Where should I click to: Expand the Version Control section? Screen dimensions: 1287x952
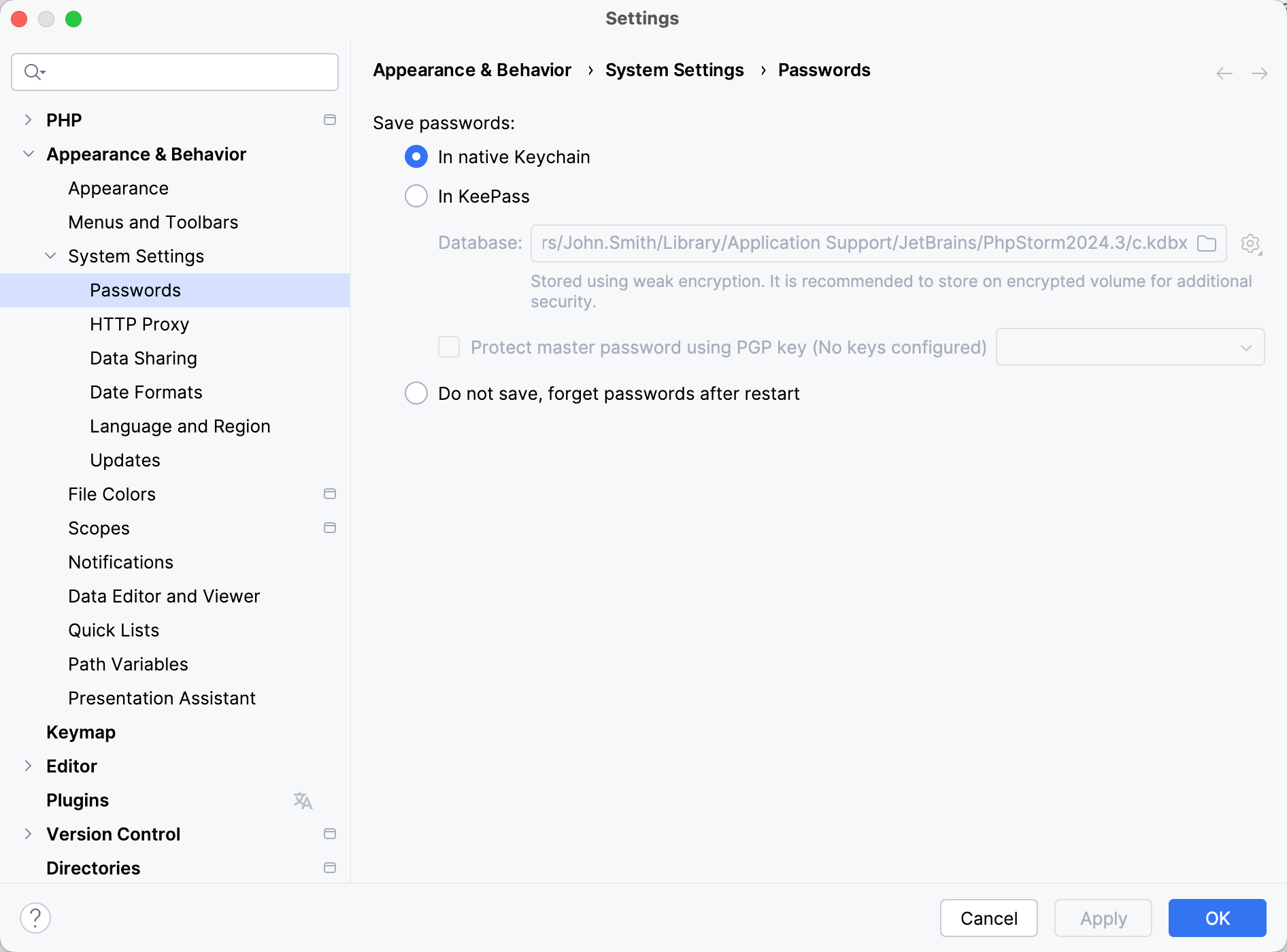[28, 834]
